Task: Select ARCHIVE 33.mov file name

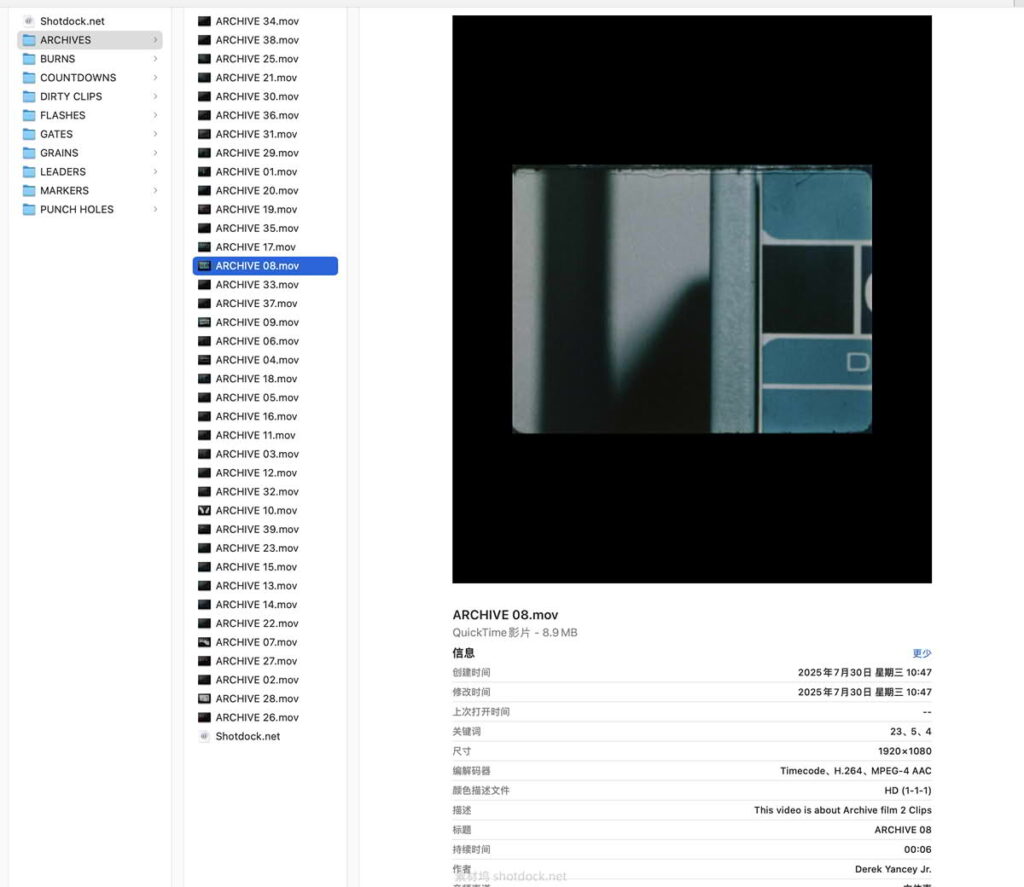Action: (x=257, y=285)
